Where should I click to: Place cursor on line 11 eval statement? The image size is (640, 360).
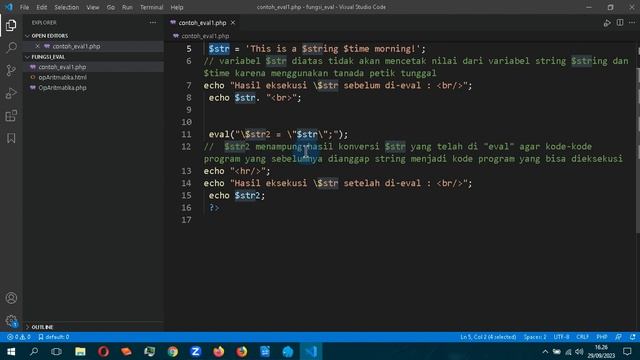278,134
